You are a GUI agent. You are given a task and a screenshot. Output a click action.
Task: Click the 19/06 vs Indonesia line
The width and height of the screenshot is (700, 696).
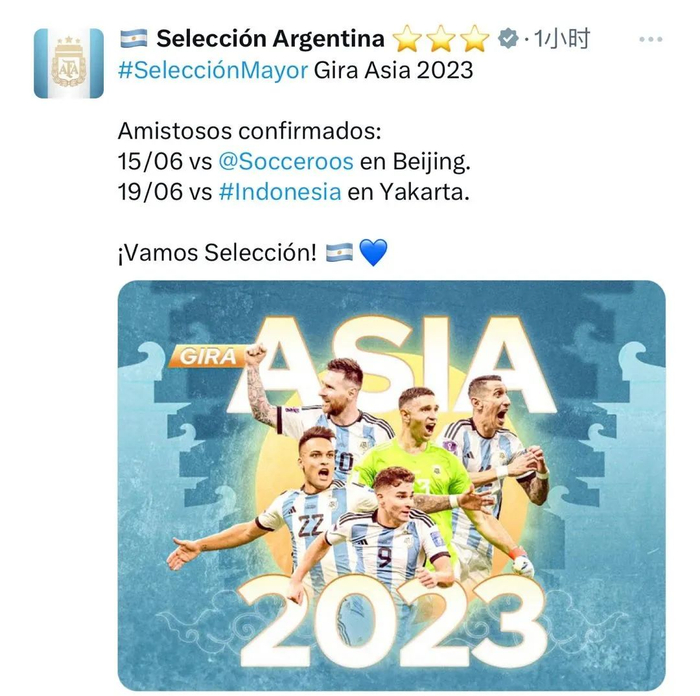tap(294, 192)
